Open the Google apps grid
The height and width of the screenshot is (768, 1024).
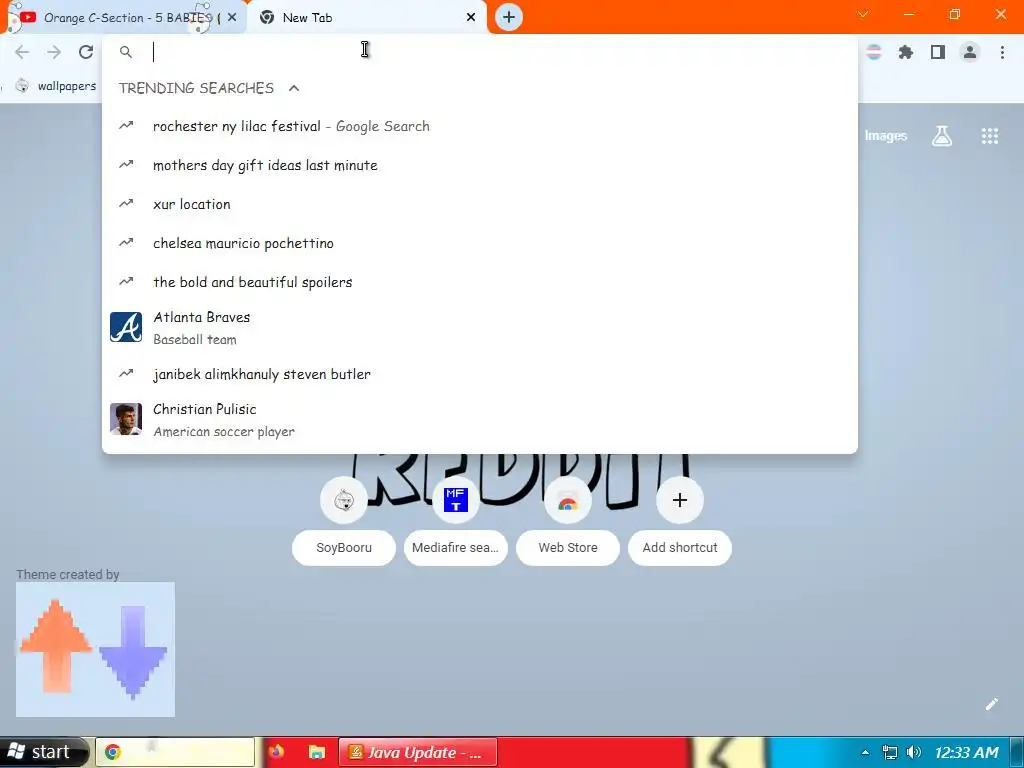(x=989, y=136)
